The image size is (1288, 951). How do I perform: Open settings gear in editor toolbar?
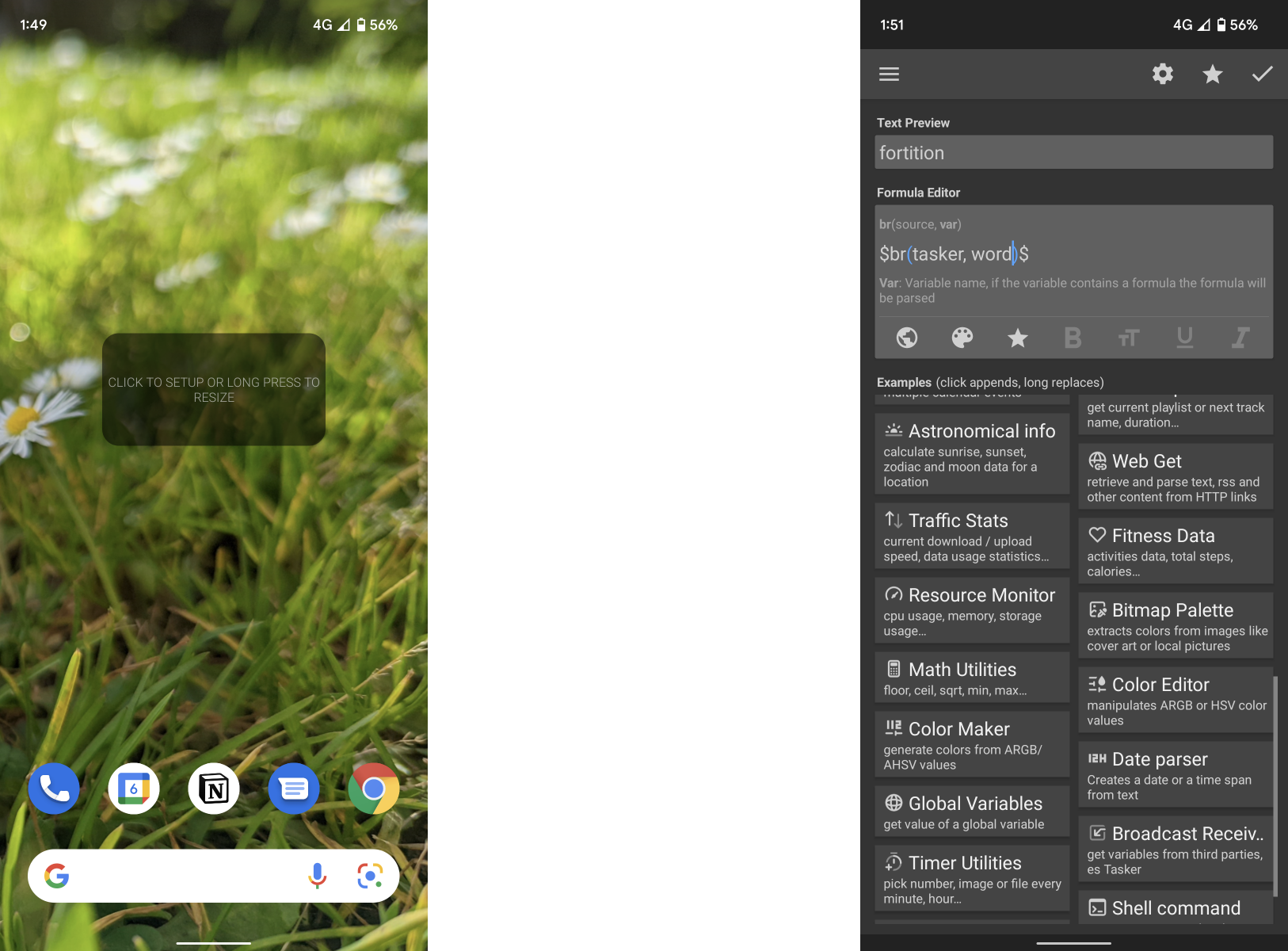[1162, 74]
